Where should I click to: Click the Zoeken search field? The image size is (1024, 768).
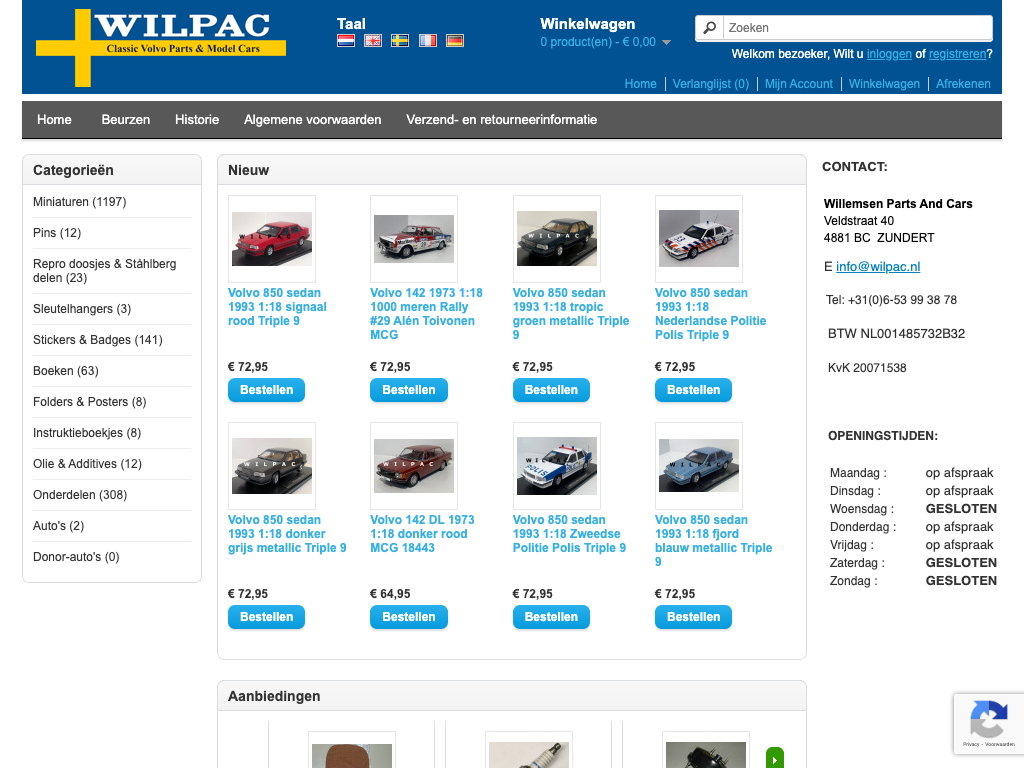point(855,28)
